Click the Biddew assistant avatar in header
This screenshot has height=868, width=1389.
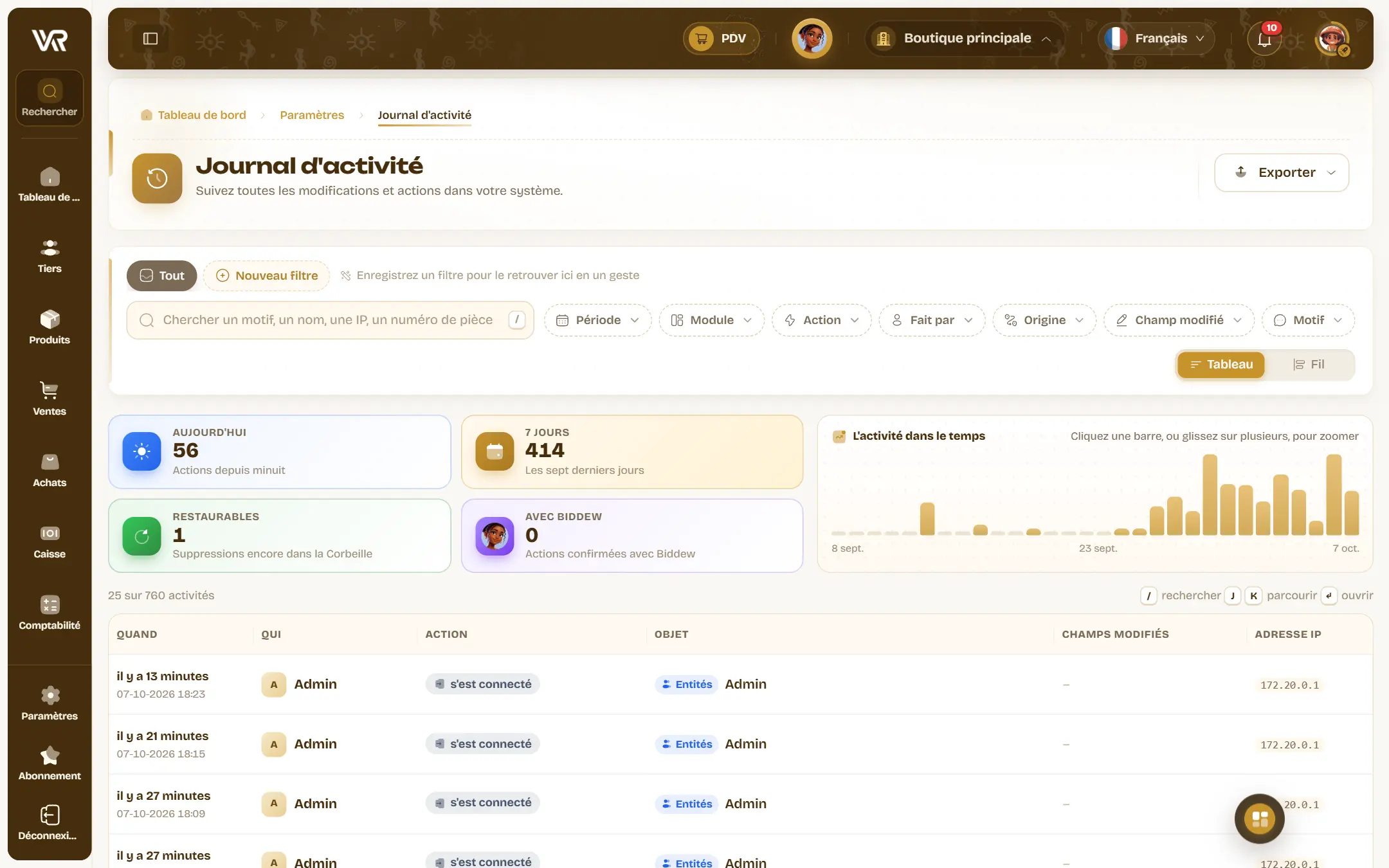(x=812, y=39)
